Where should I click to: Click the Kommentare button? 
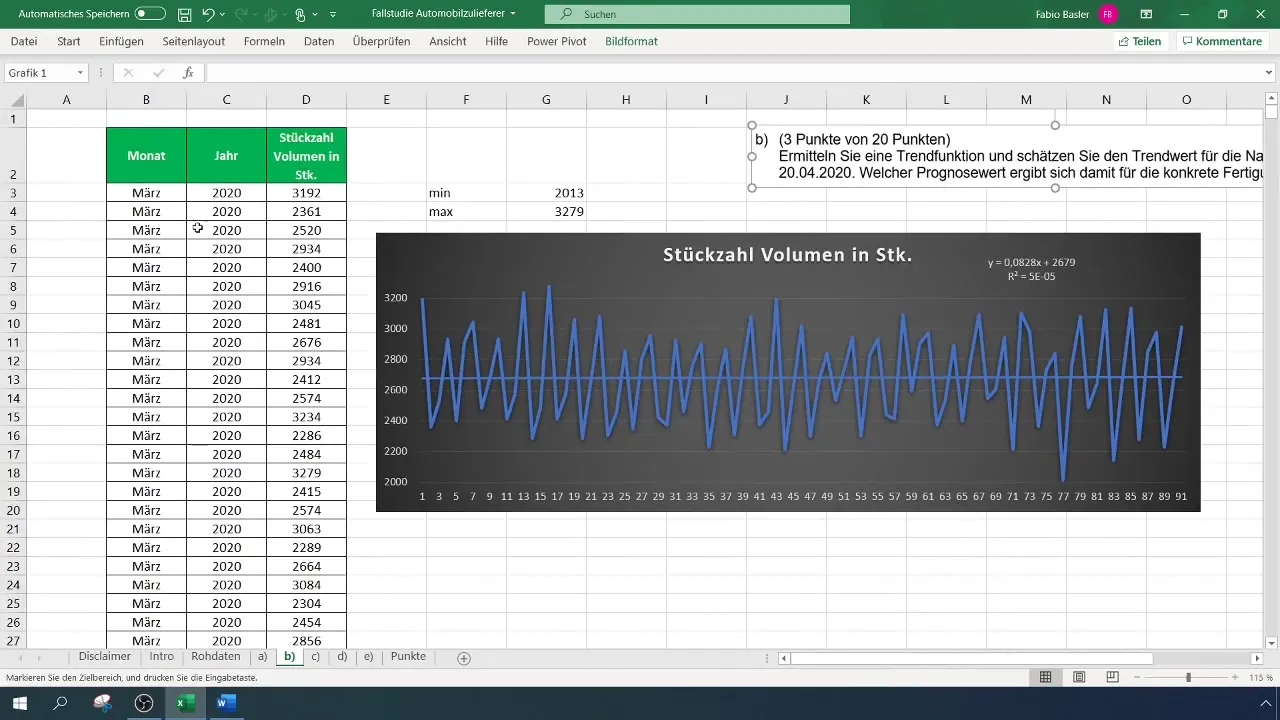click(1221, 41)
